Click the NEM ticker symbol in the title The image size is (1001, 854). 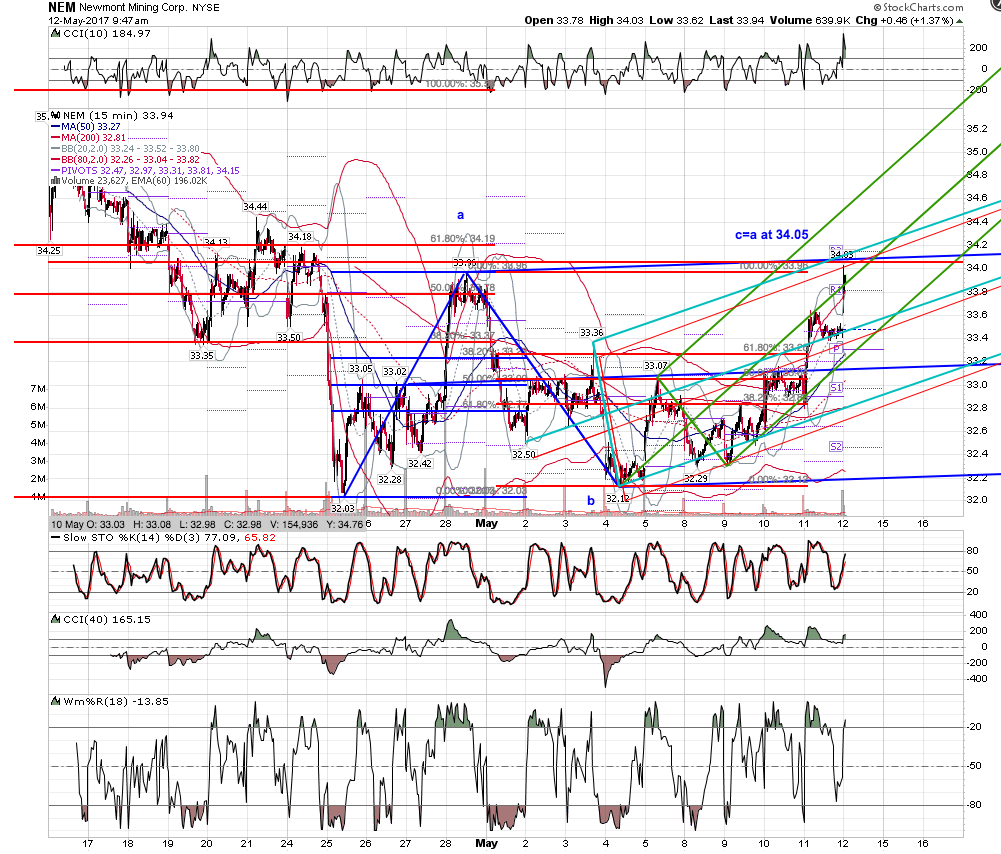pos(62,8)
